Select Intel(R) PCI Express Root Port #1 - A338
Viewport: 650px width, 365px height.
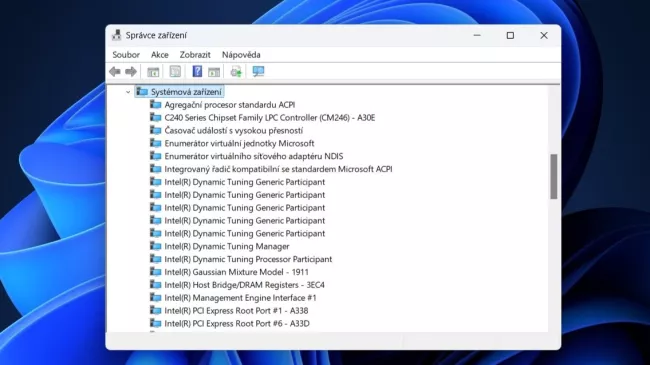click(236, 311)
